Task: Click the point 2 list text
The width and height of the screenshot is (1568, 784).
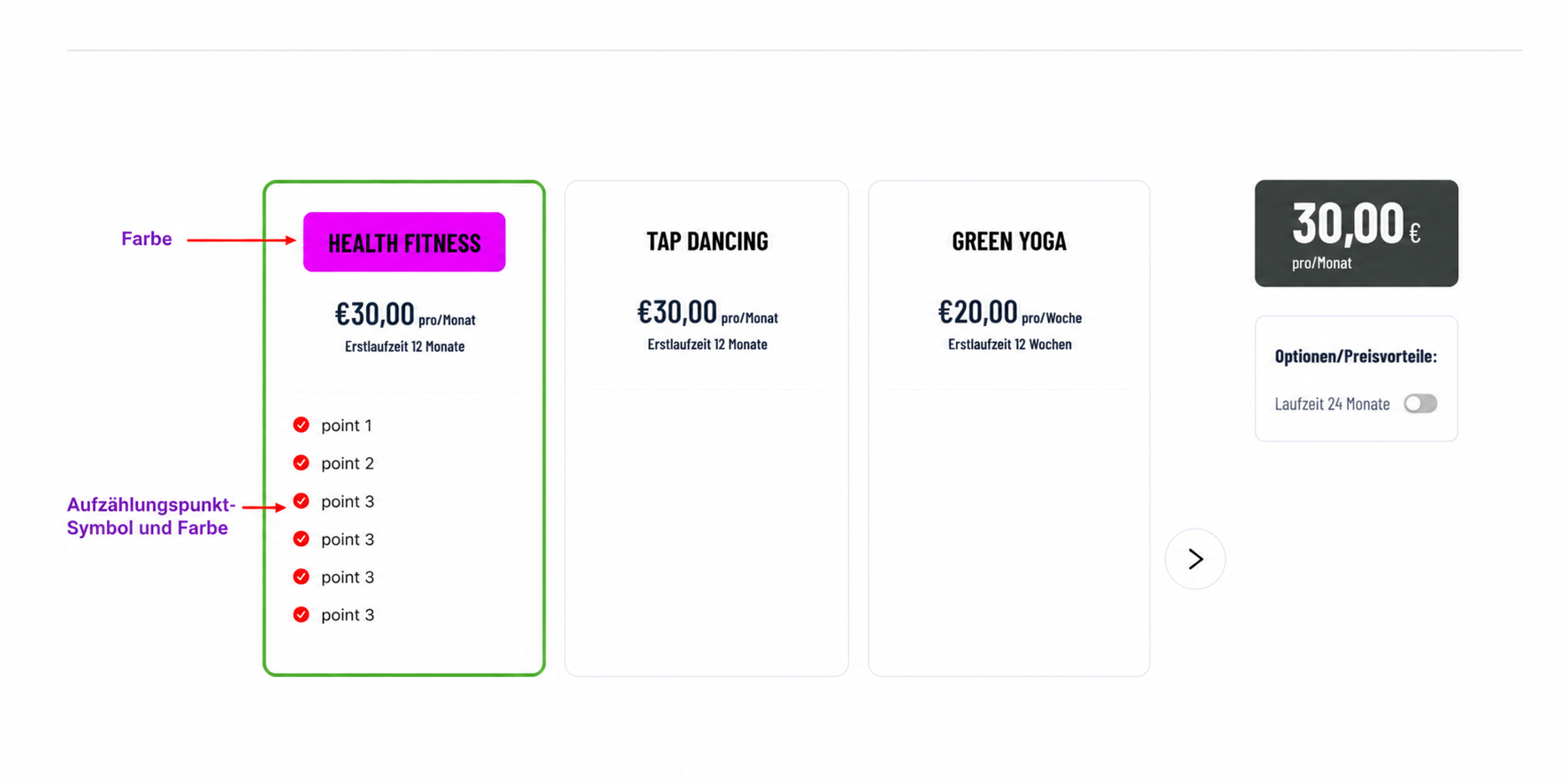Action: point(347,463)
